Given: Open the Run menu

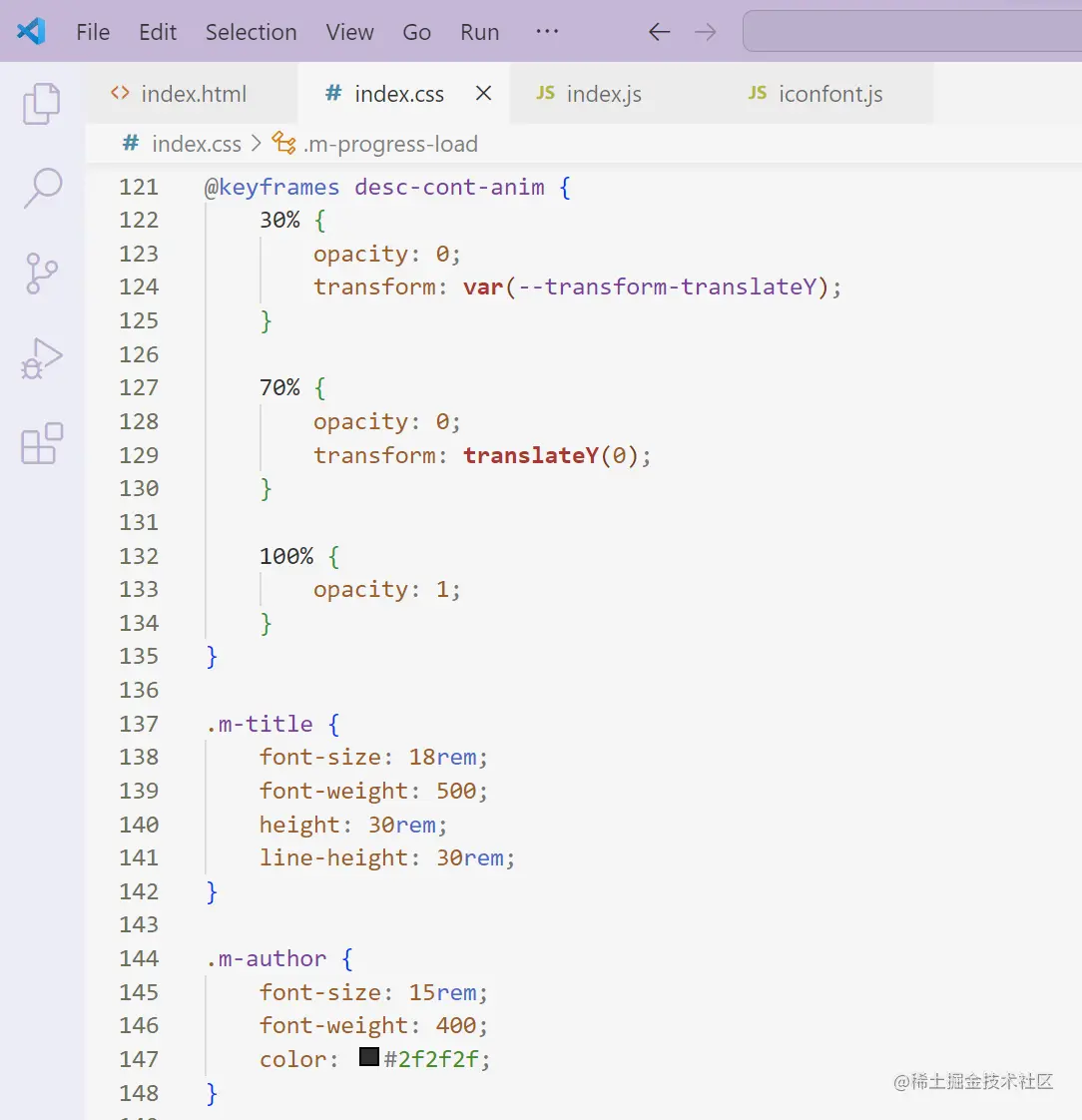Looking at the screenshot, I should click(x=479, y=32).
